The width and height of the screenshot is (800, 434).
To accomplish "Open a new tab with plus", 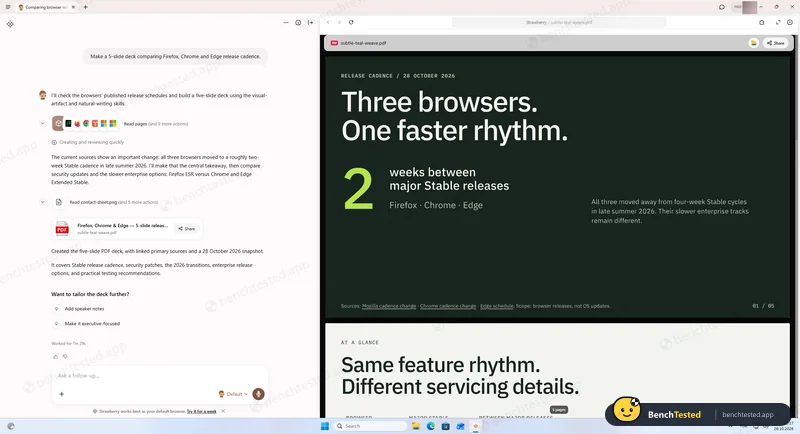I will [86, 7].
